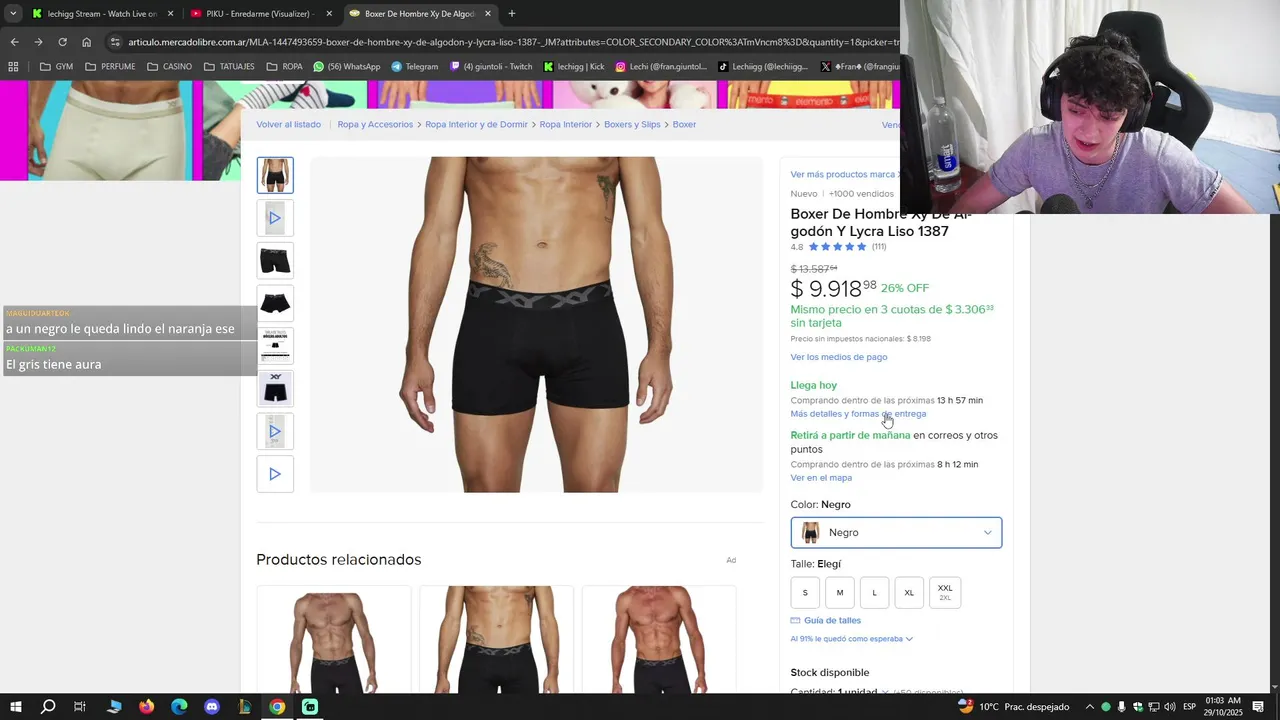Select size S

pyautogui.click(x=805, y=592)
